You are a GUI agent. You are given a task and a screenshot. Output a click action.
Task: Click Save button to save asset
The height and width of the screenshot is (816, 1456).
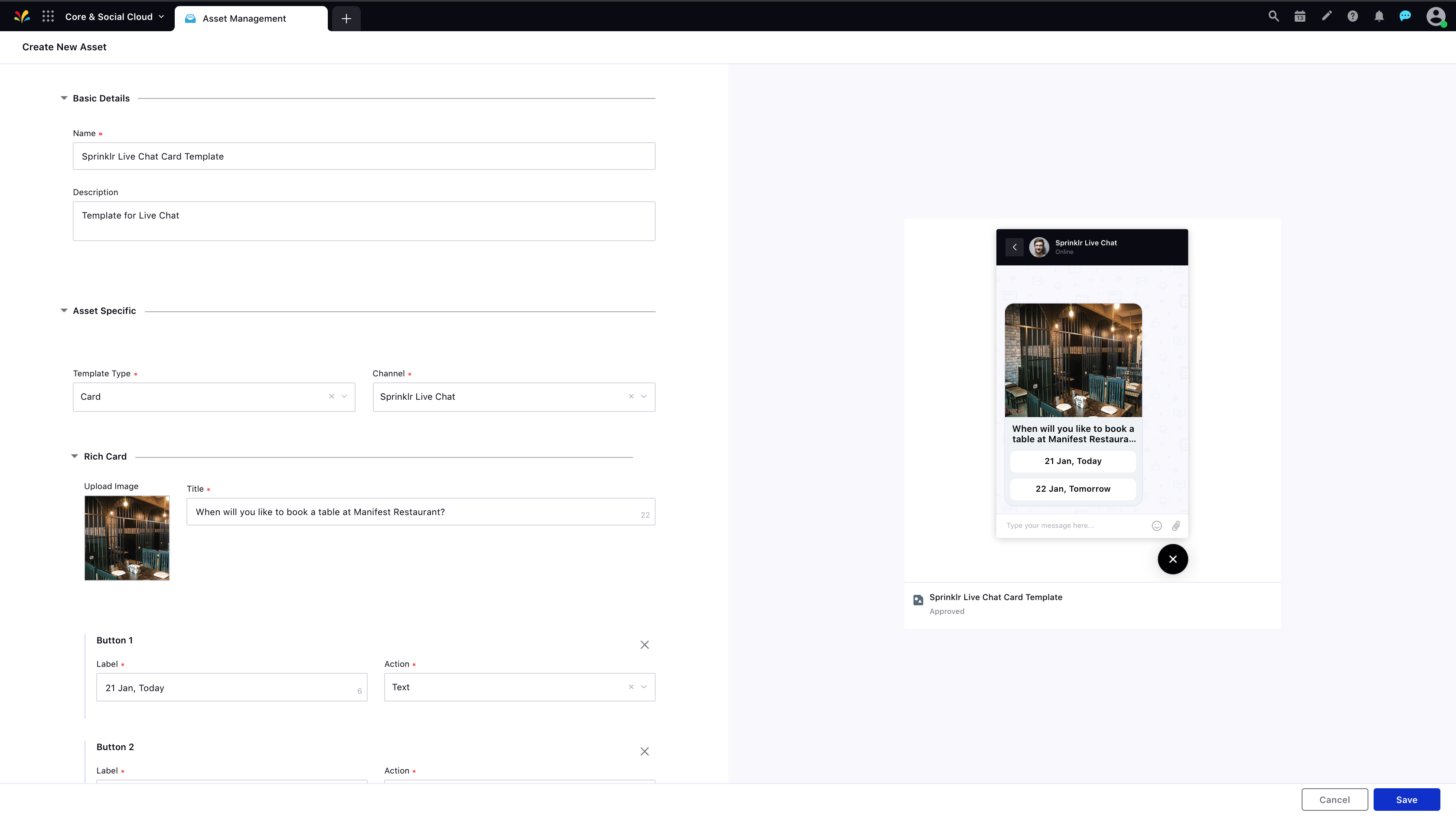[x=1406, y=799]
